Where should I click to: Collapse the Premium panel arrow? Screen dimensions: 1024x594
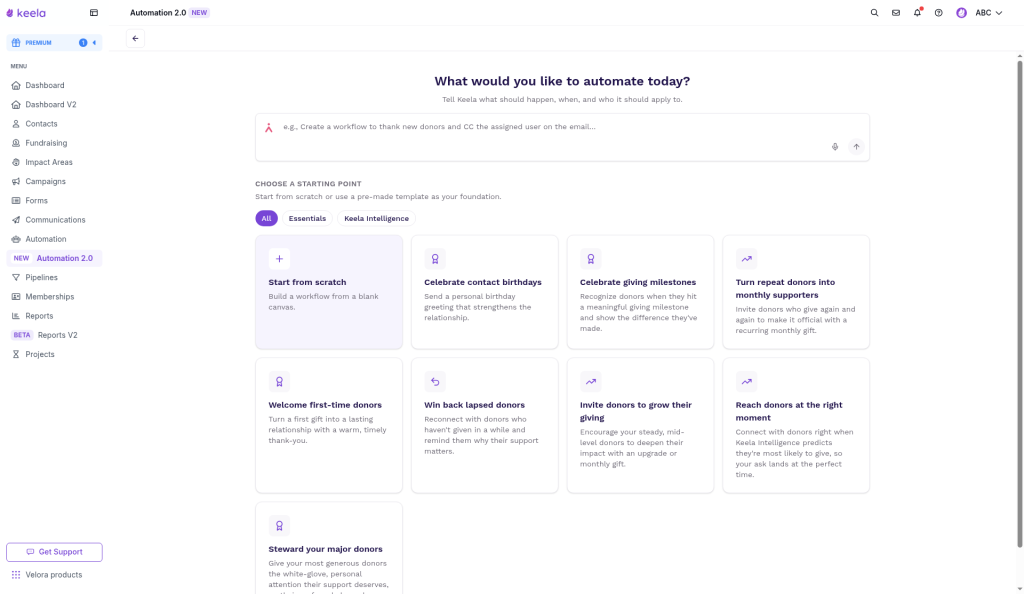pyautogui.click(x=94, y=42)
